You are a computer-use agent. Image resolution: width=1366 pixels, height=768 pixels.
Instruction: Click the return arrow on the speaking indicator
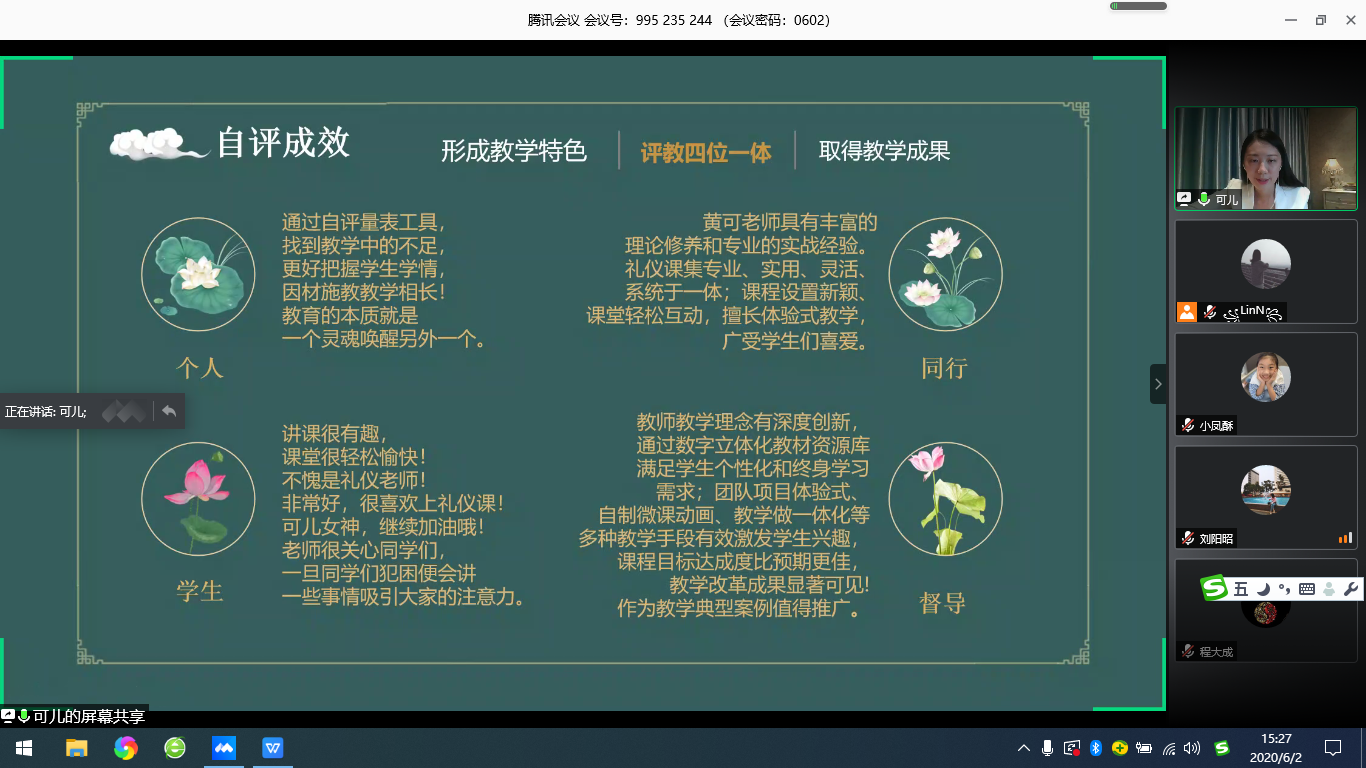click(x=169, y=411)
